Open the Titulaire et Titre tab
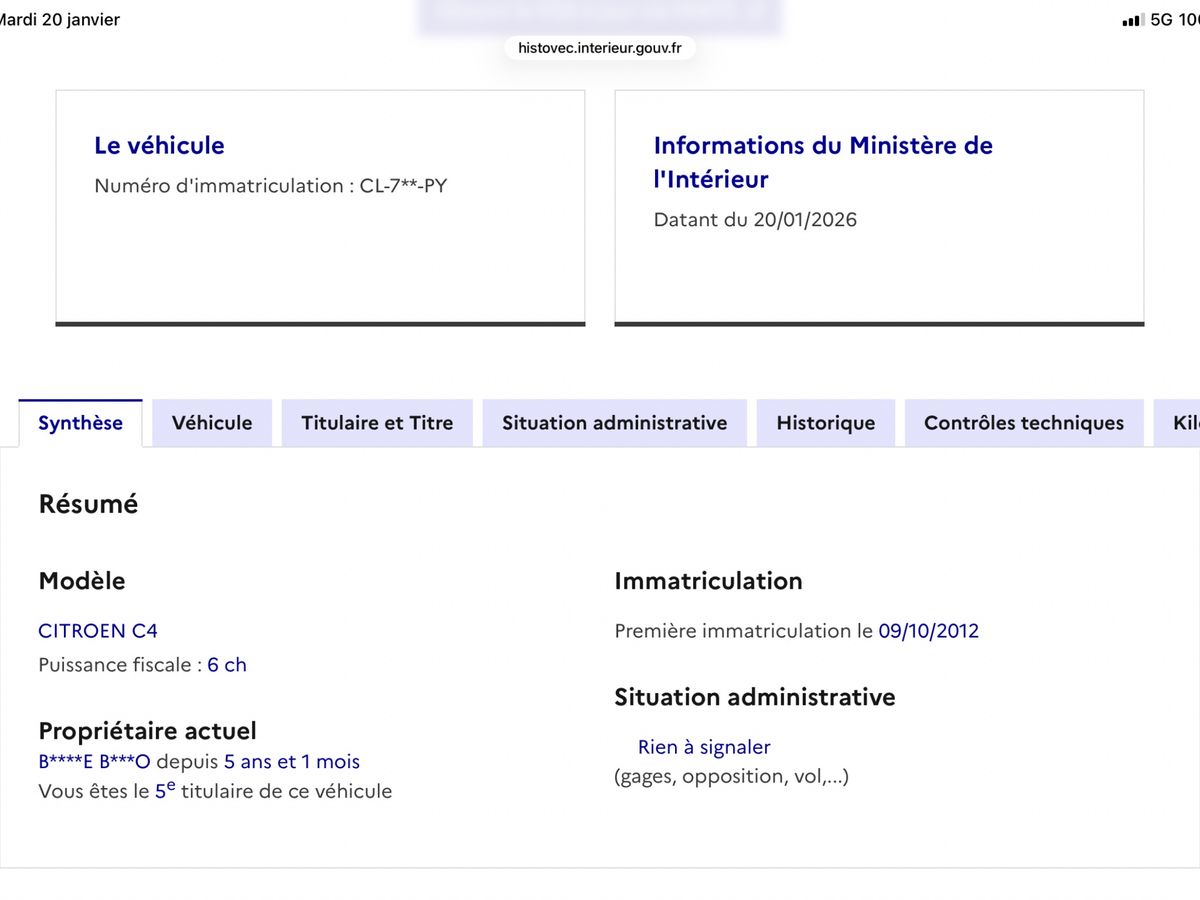The width and height of the screenshot is (1200, 900). coord(377,422)
